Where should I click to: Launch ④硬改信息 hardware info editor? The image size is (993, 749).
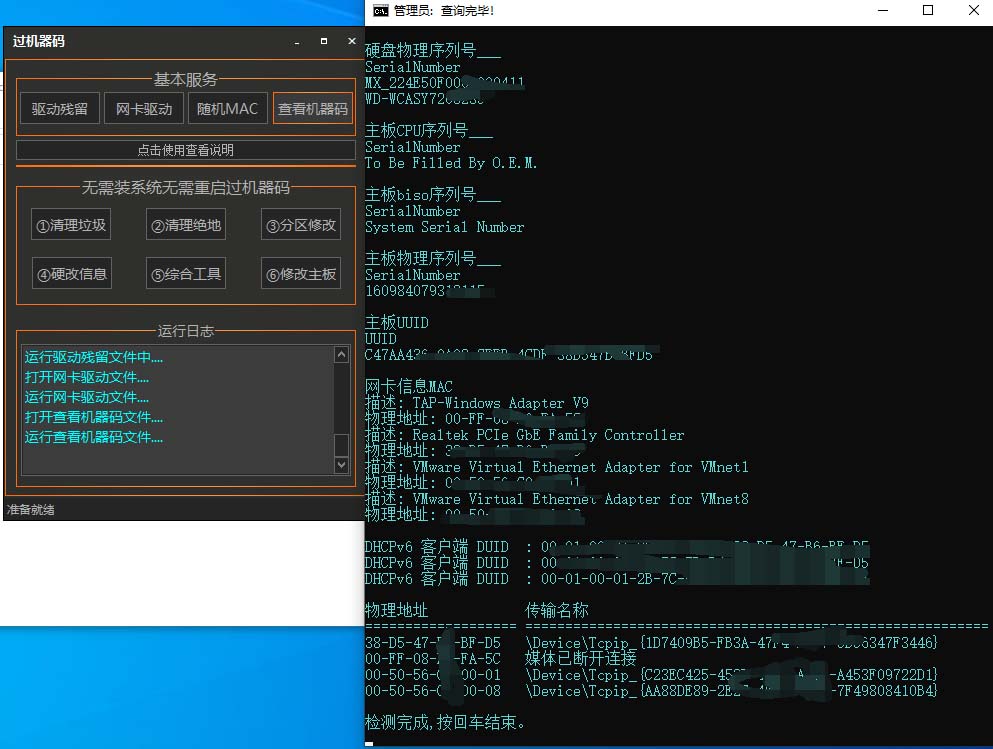tap(71, 272)
